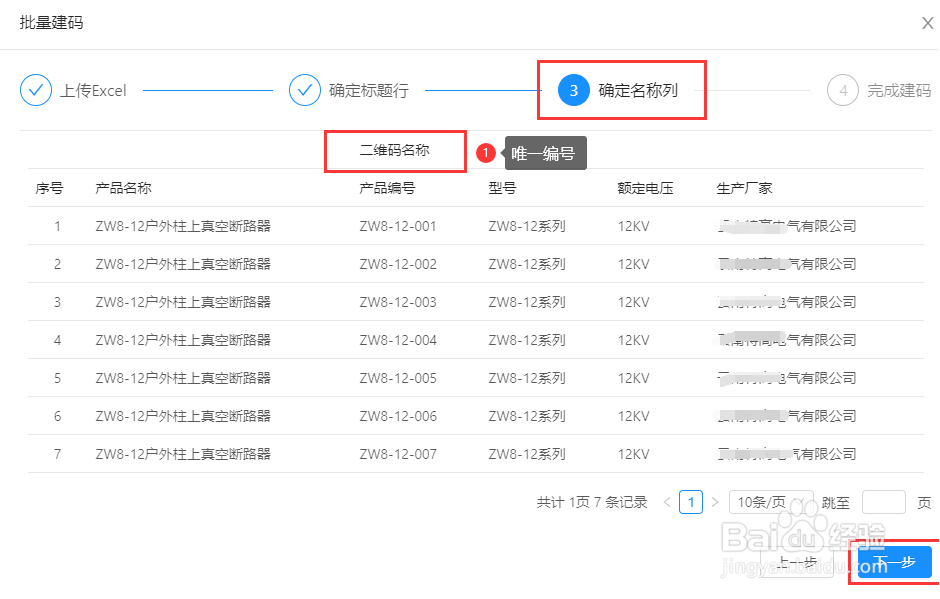Click the 生产厂家 column header
The image size is (940, 599).
742,187
